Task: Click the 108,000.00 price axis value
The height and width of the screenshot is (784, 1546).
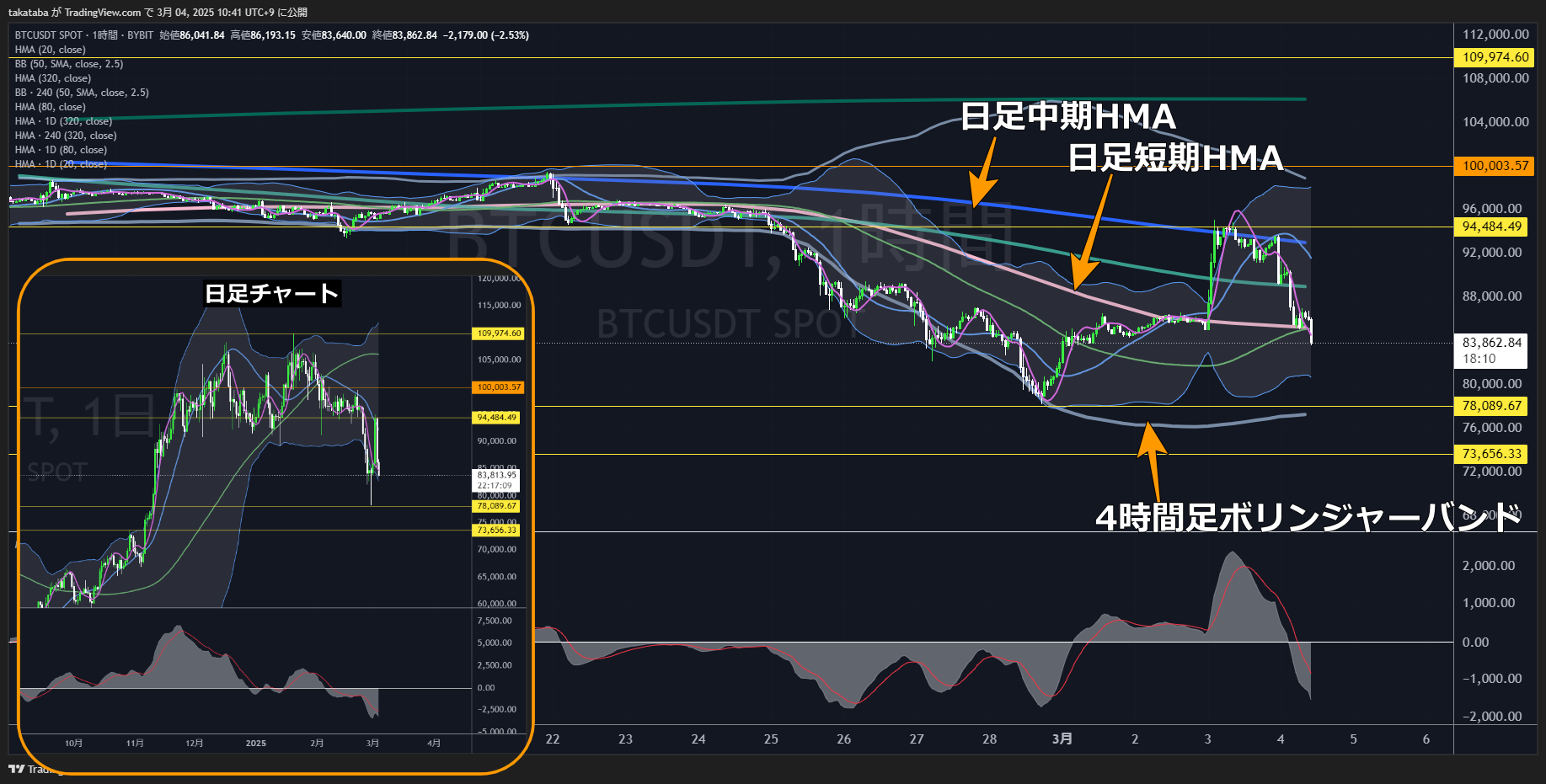Action: click(x=1495, y=78)
